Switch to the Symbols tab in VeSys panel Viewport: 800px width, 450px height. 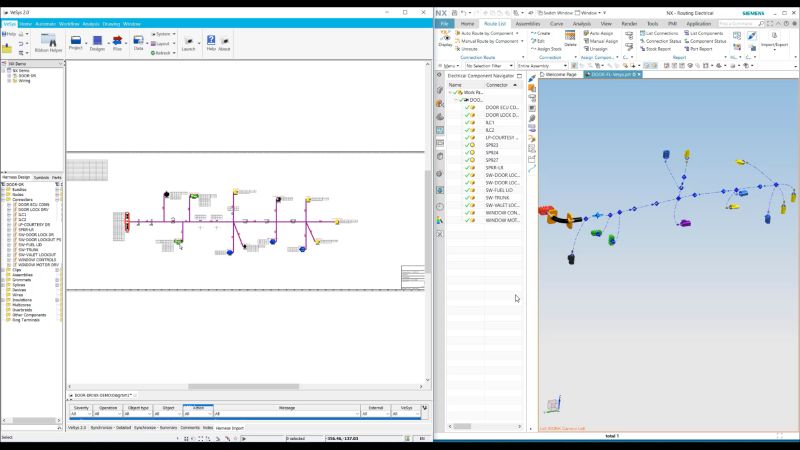(x=41, y=178)
